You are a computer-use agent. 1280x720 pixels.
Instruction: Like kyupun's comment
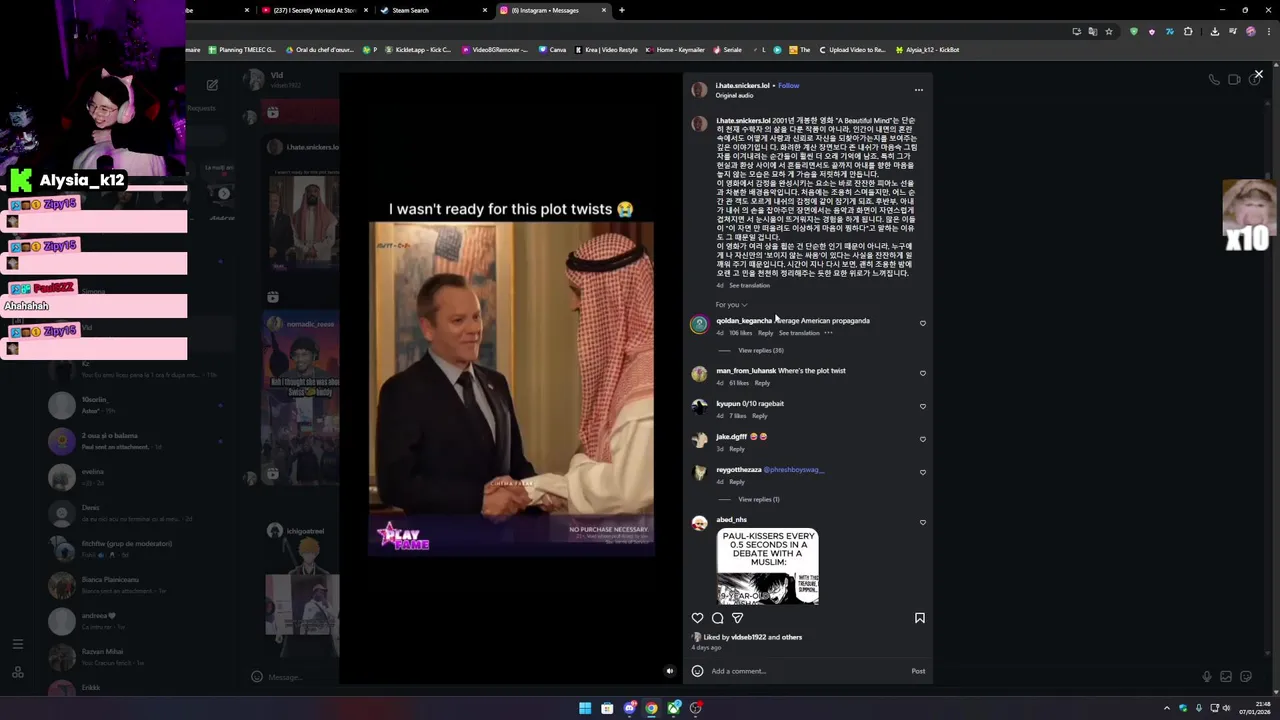923,406
